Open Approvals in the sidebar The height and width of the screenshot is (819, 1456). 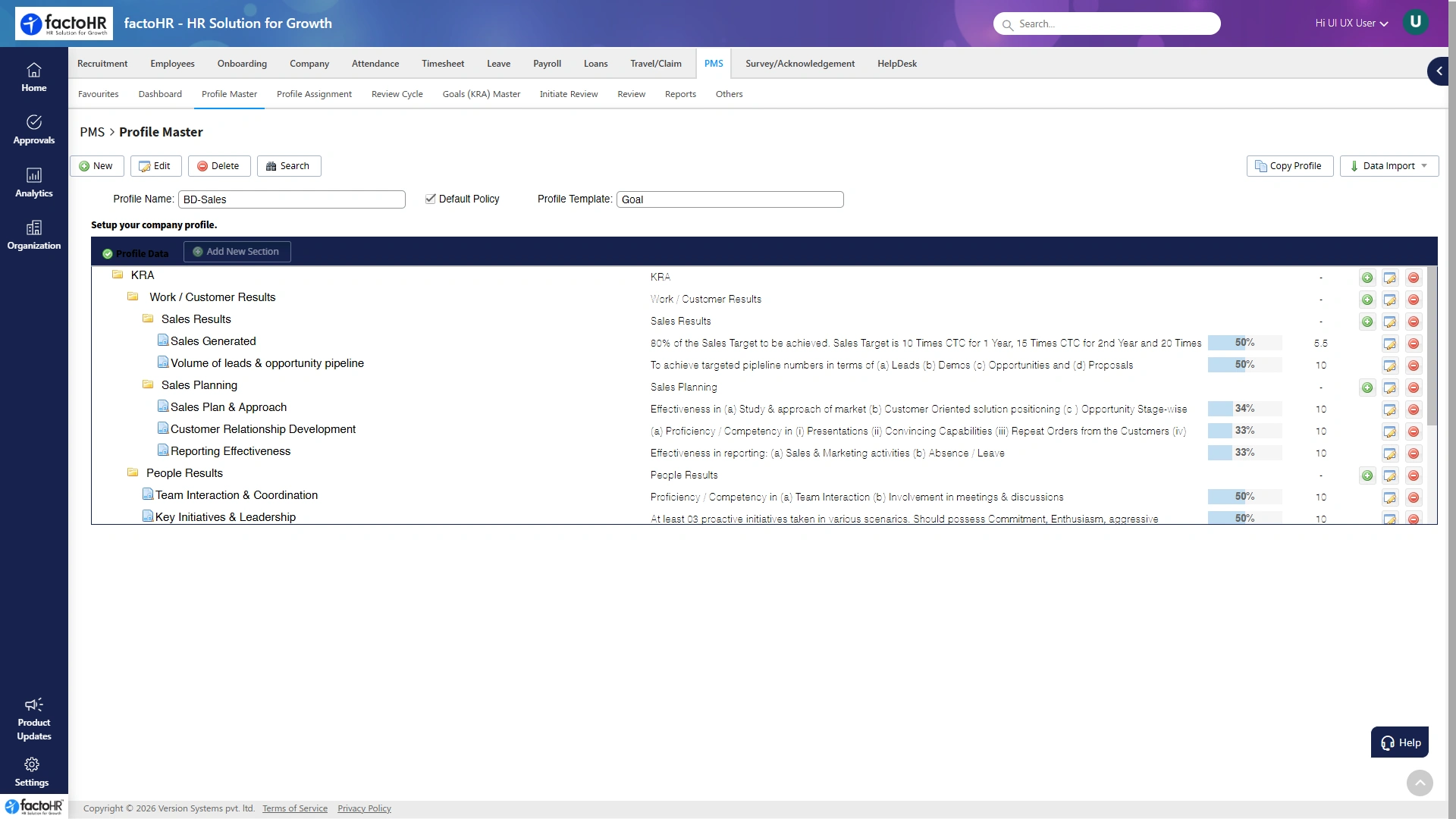click(33, 130)
